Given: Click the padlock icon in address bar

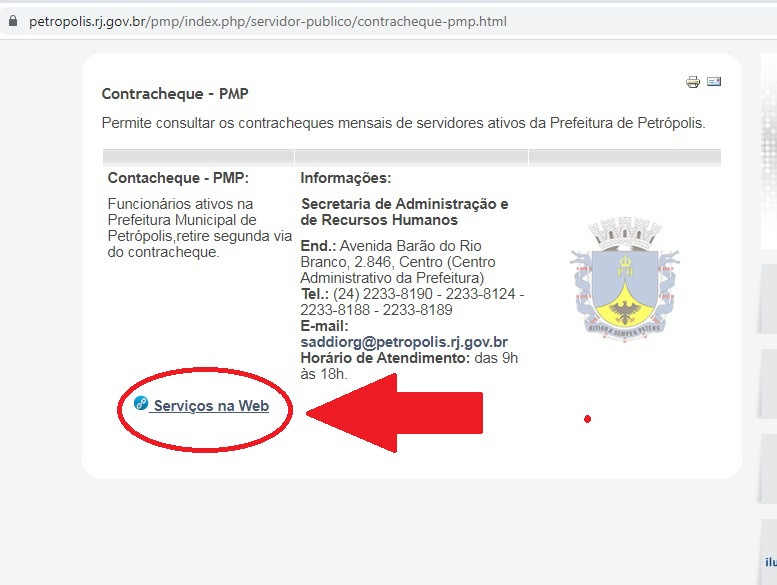Looking at the screenshot, I should pyautogui.click(x=13, y=21).
